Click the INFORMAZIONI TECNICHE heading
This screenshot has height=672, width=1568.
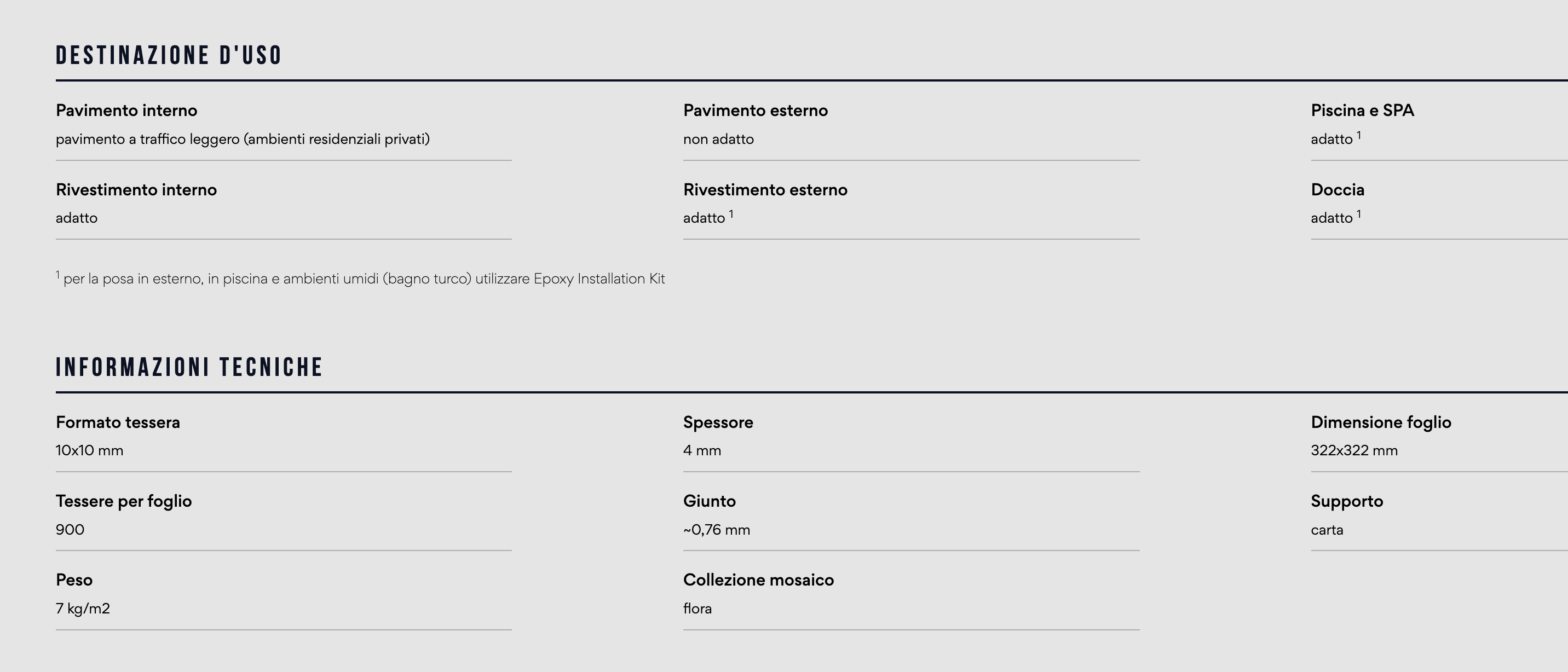[x=189, y=367]
